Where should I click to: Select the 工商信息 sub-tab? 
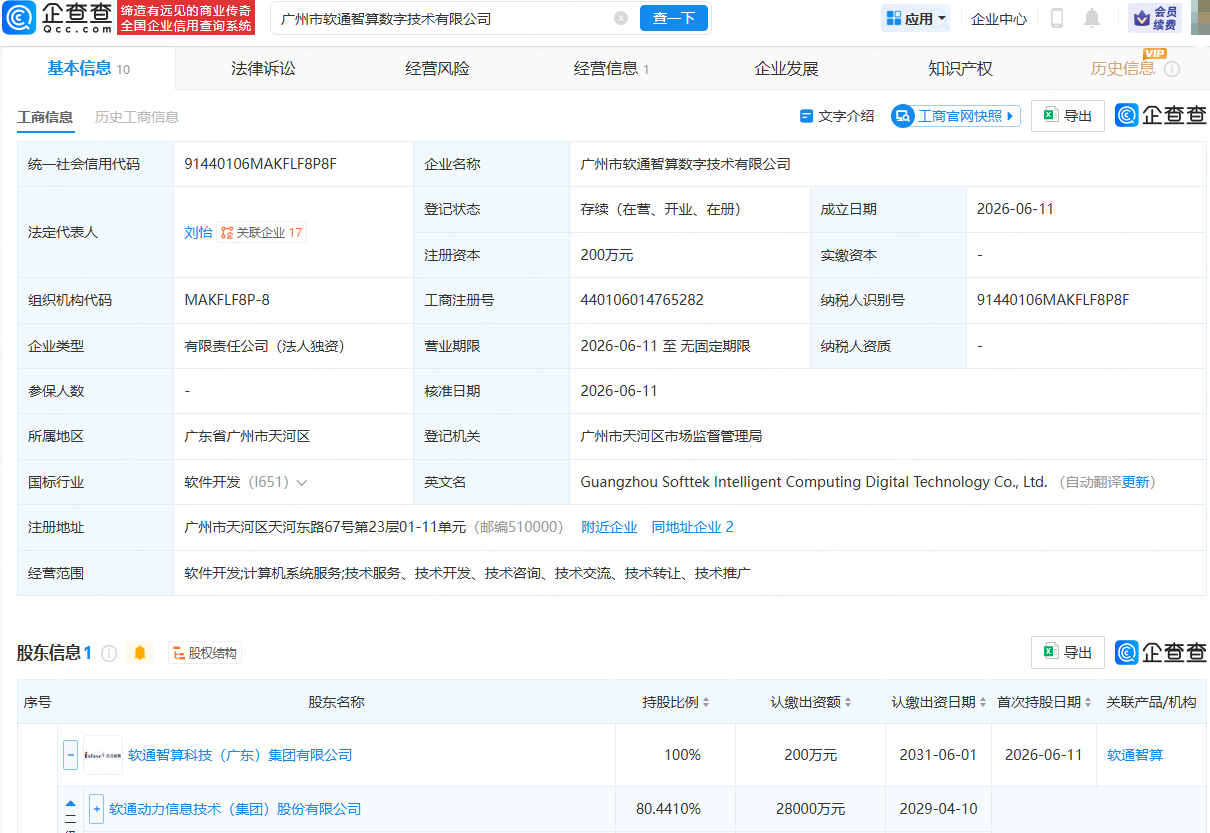(x=45, y=117)
